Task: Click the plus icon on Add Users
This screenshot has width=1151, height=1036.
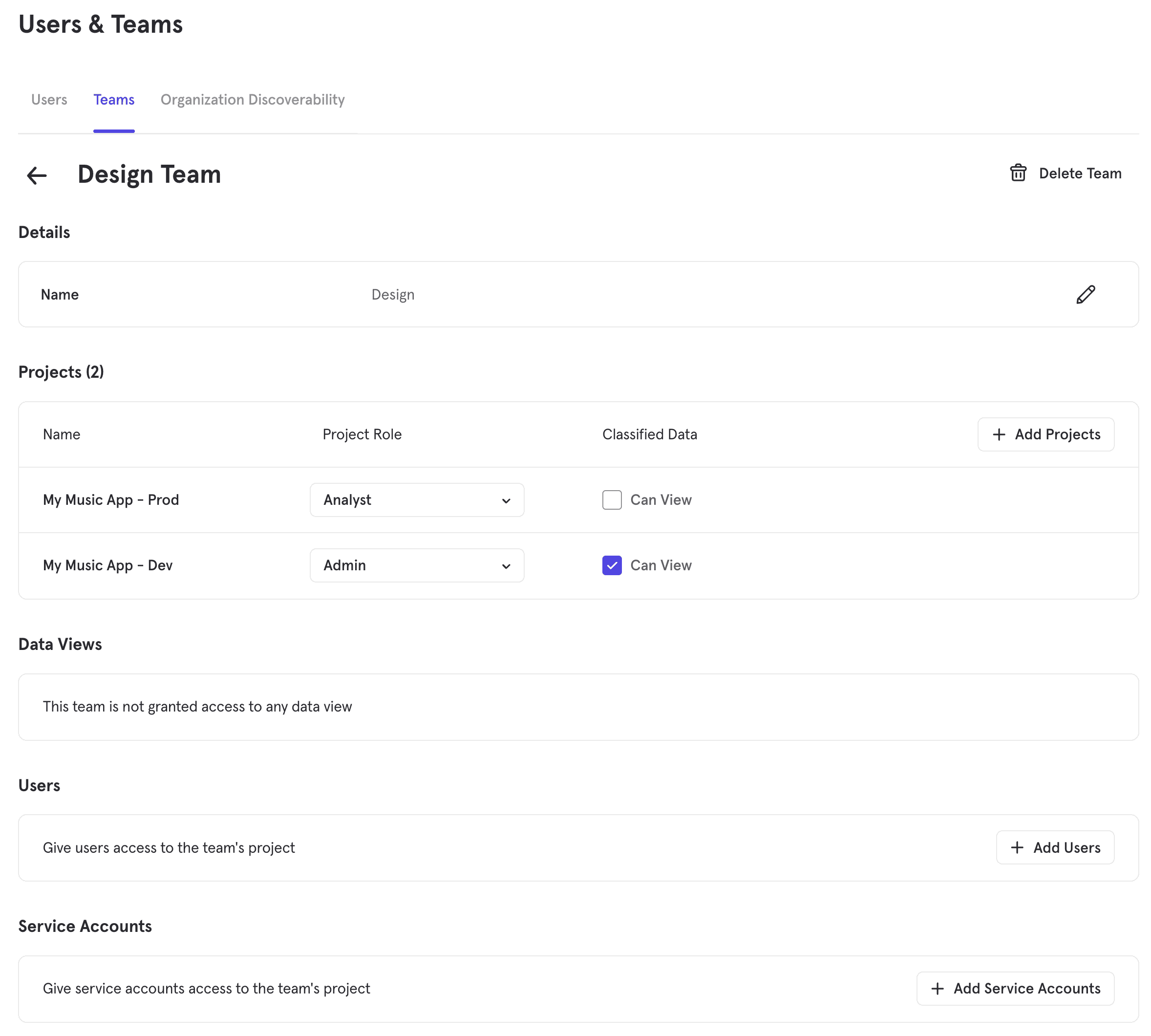Action: (x=1017, y=847)
